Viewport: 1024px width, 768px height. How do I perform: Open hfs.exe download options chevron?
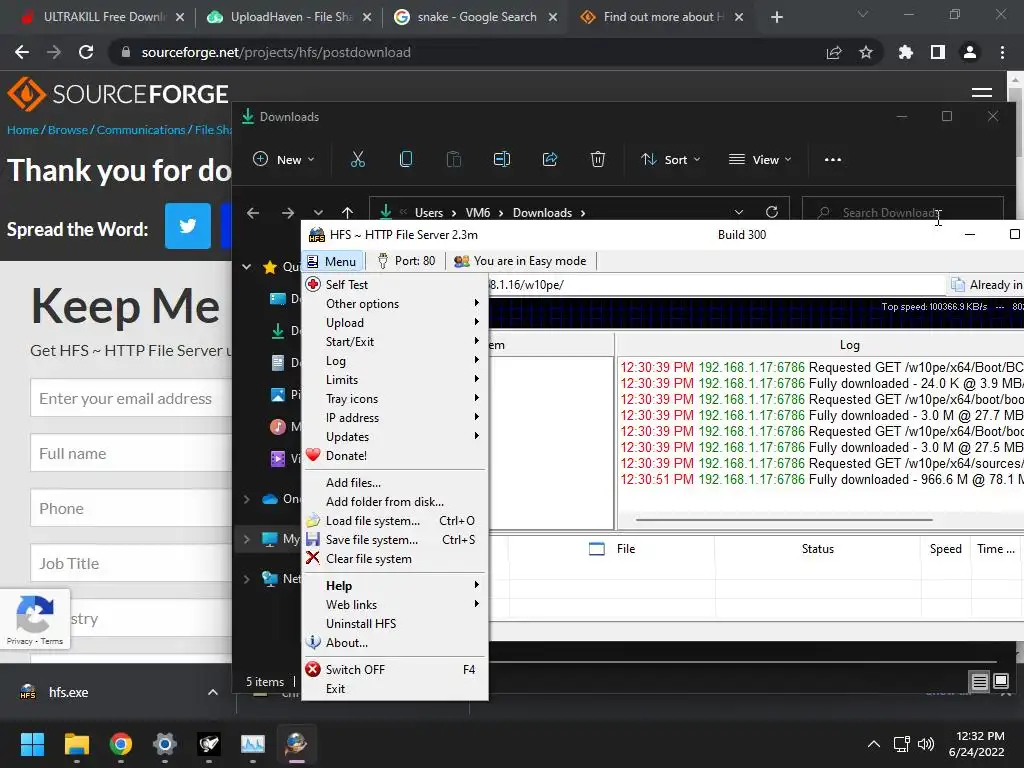click(x=213, y=692)
